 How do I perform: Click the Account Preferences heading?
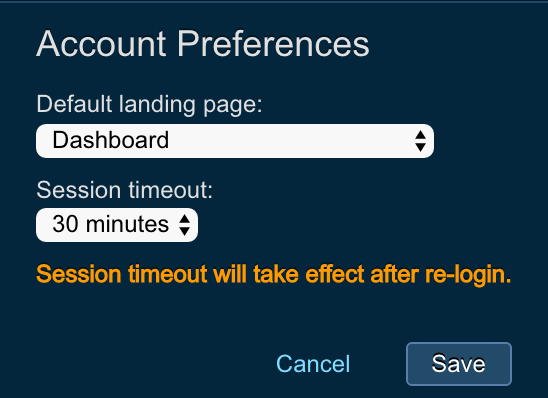[203, 44]
